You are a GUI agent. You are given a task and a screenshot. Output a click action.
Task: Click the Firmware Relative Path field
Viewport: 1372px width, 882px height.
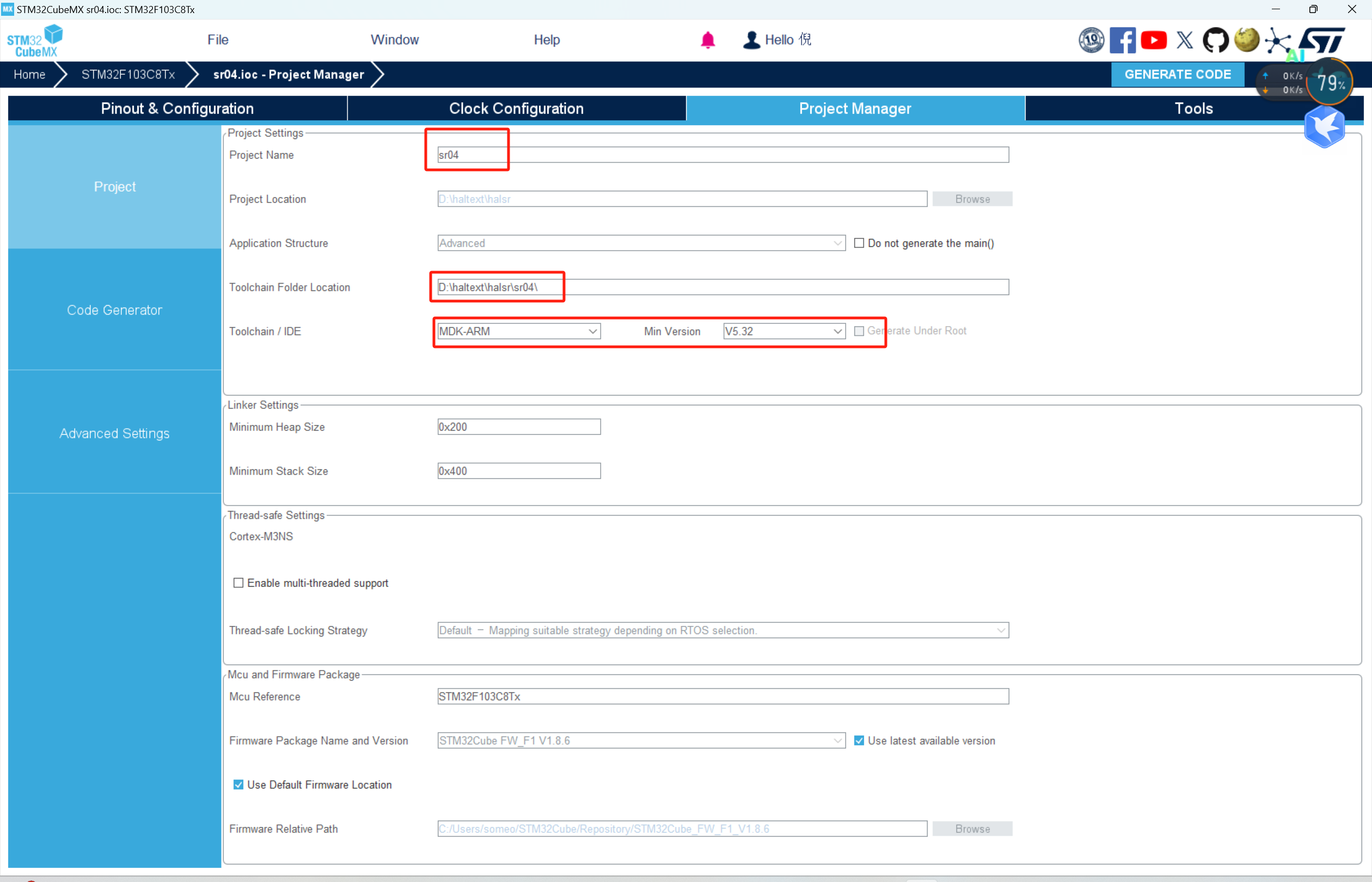pos(683,829)
